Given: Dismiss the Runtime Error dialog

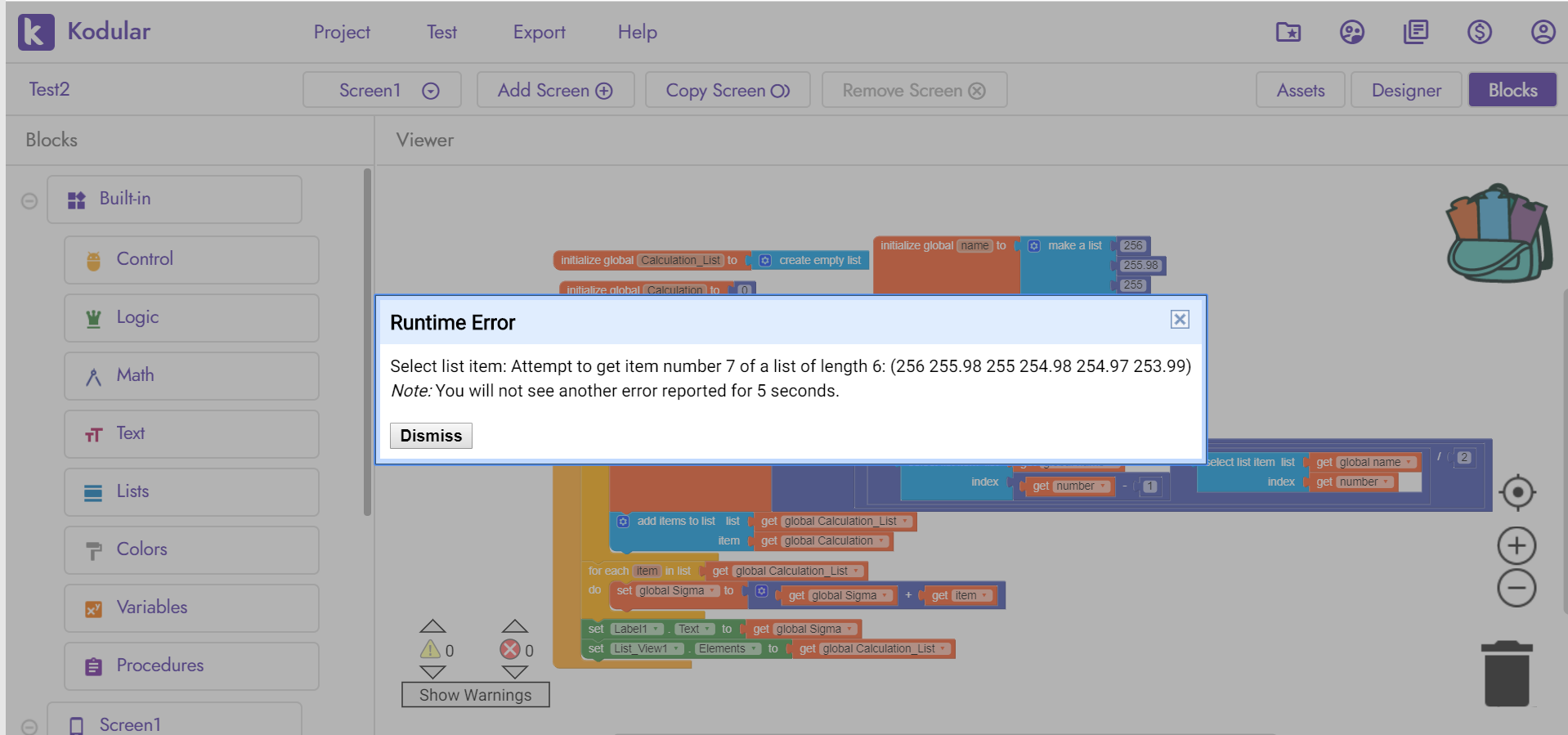Looking at the screenshot, I should coord(431,436).
